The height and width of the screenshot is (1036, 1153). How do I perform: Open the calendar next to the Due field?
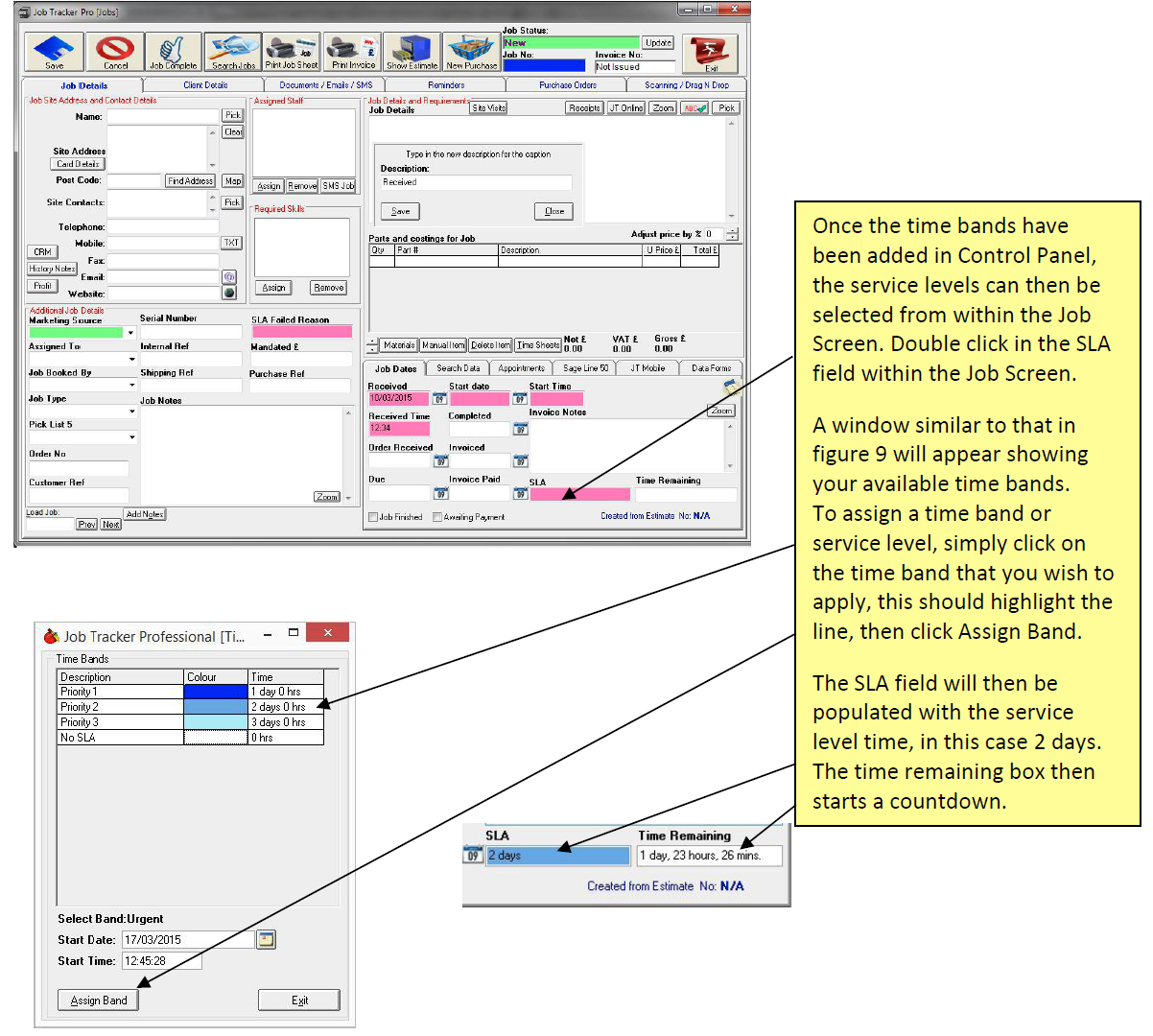[x=440, y=493]
